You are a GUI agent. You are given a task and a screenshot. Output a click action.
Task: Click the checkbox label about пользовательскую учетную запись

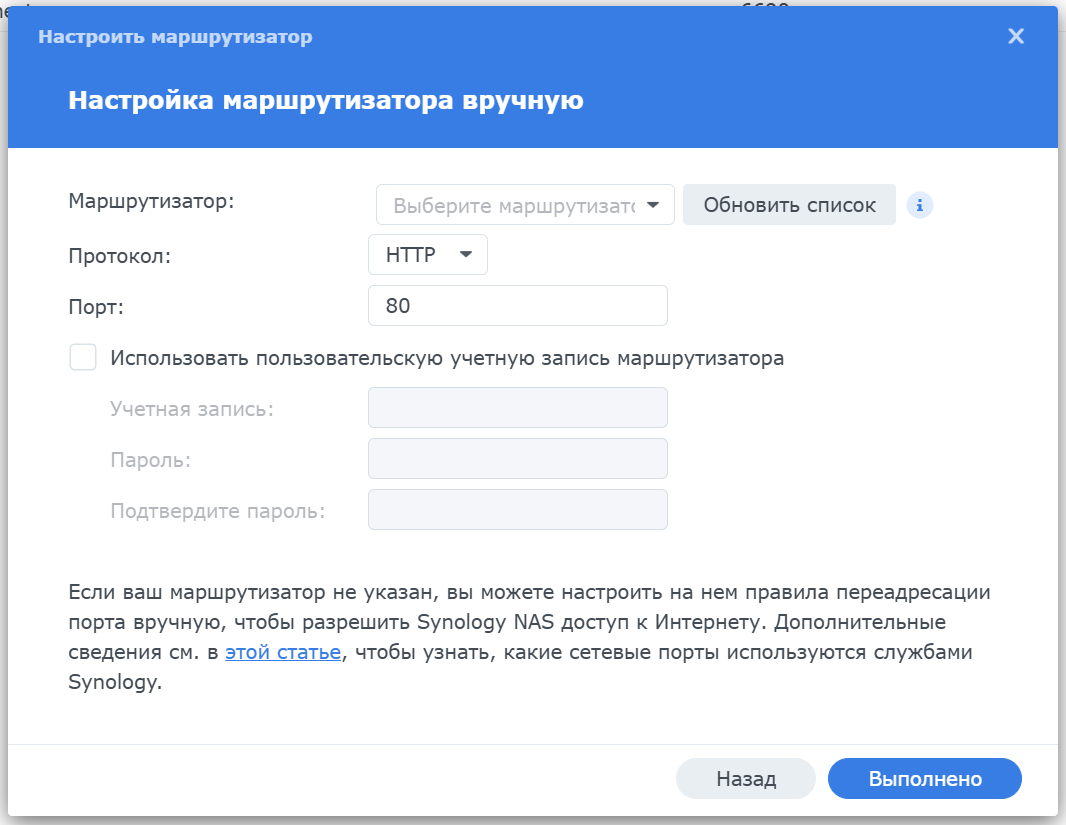tap(447, 358)
